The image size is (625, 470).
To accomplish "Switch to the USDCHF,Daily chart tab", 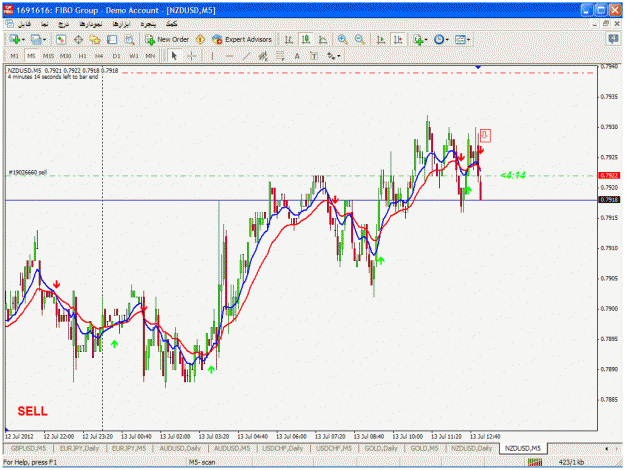I will [283, 448].
